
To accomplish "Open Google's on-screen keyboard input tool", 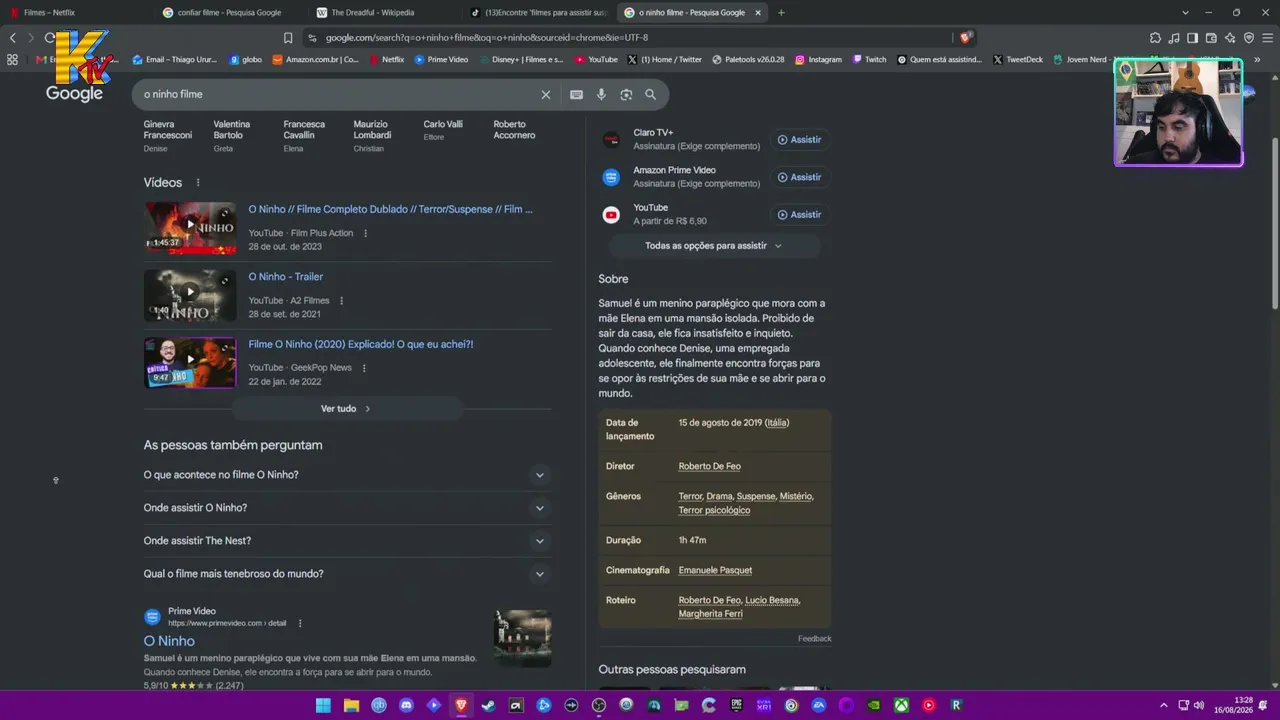I will click(x=576, y=94).
